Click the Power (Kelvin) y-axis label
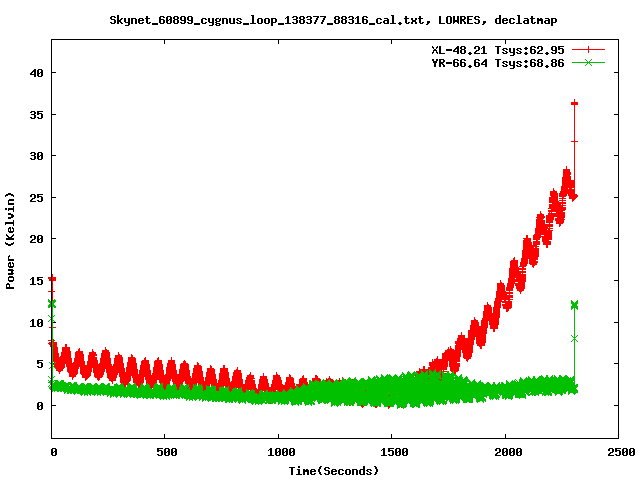The image size is (640, 480). tap(10, 241)
